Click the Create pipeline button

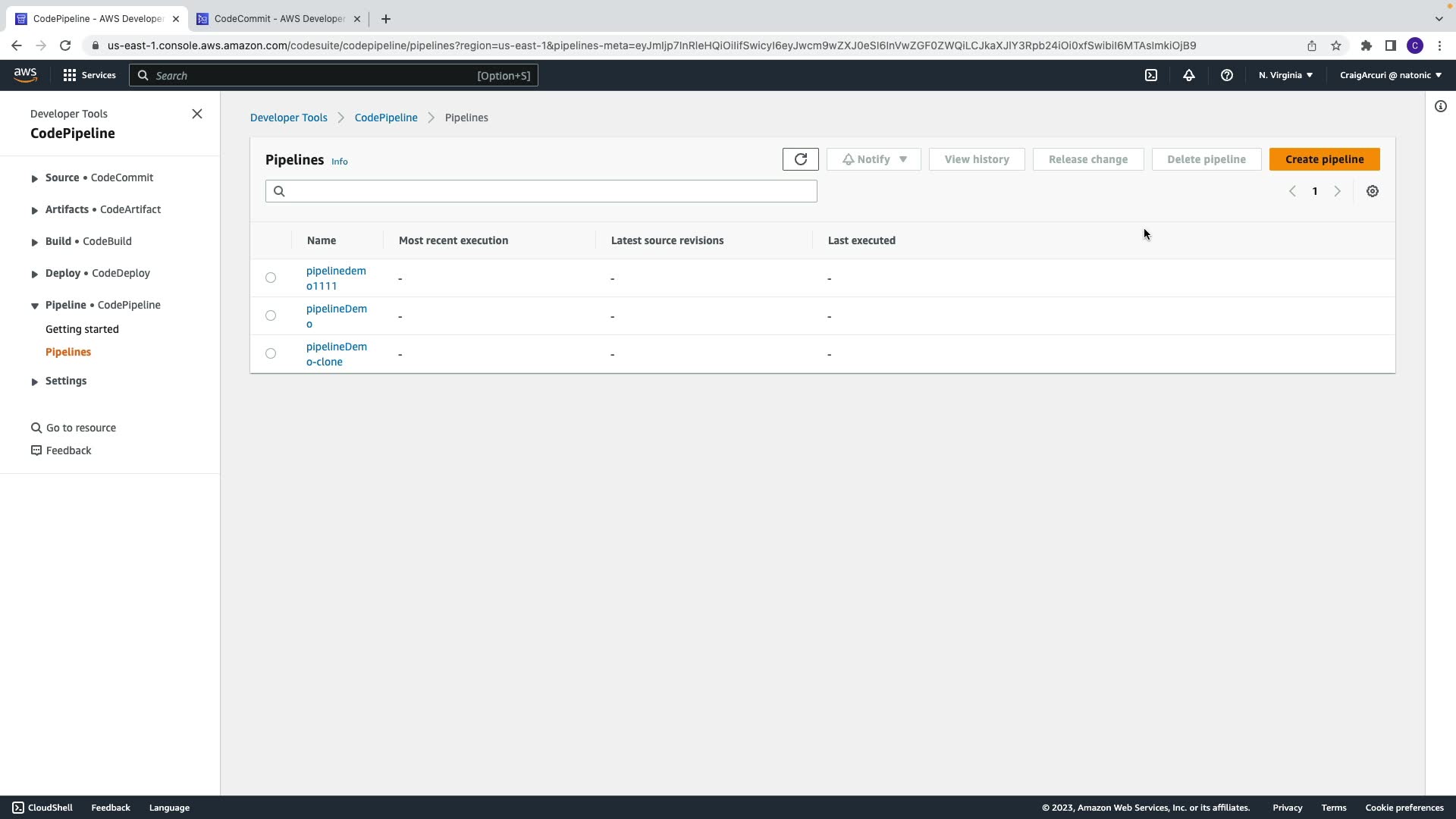(1324, 159)
